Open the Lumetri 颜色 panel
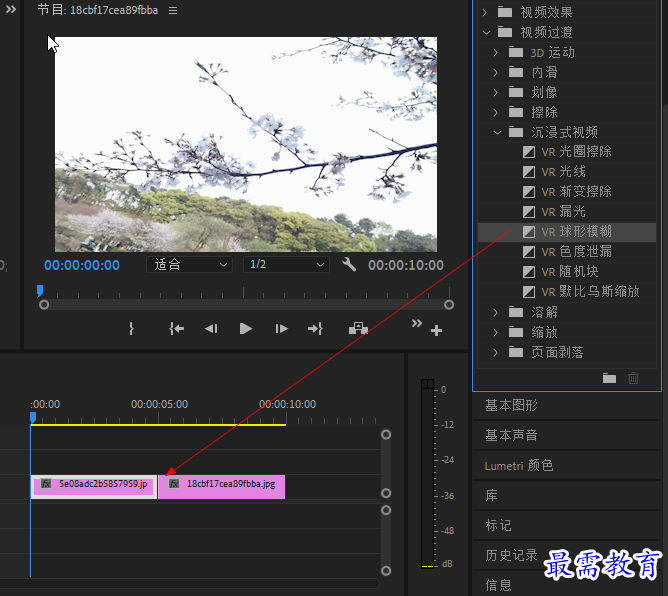The width and height of the screenshot is (668, 596). pyautogui.click(x=567, y=466)
